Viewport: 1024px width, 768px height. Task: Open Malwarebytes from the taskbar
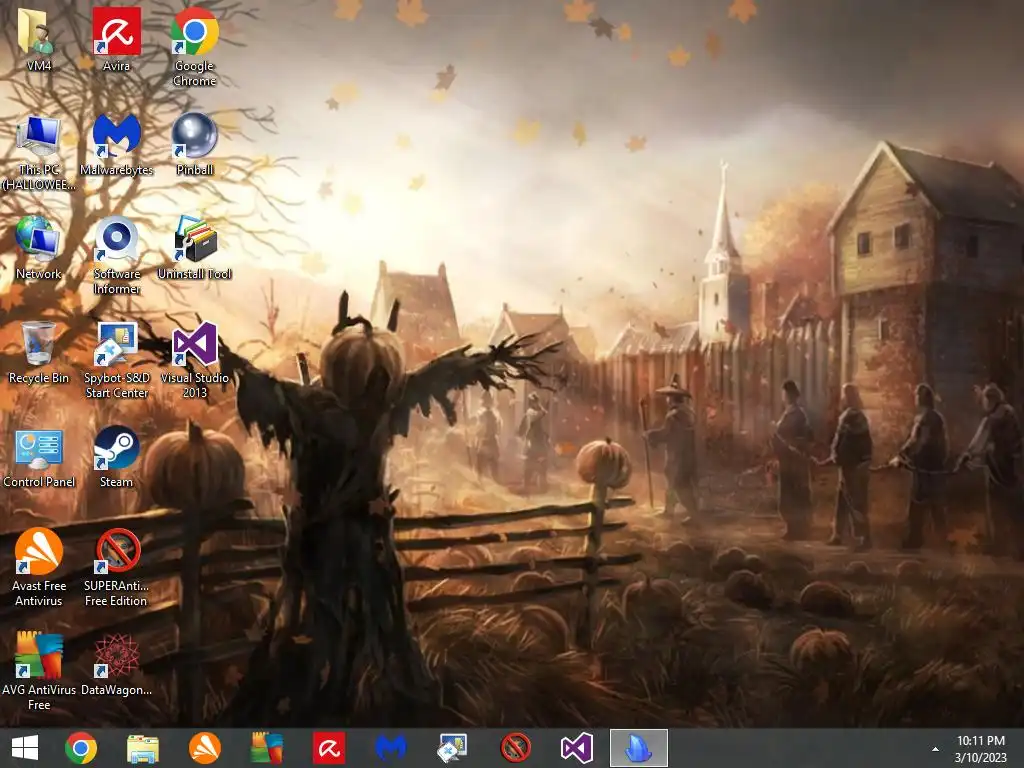coord(391,748)
